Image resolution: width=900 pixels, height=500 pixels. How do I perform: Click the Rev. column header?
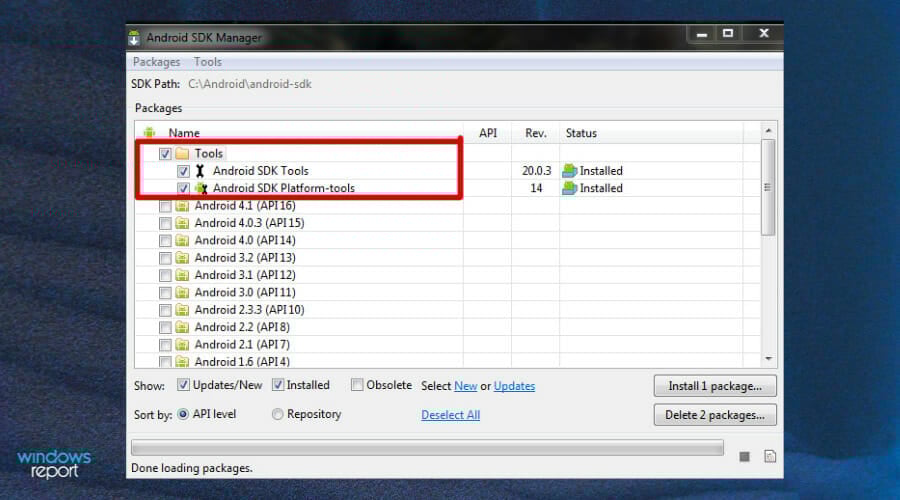tap(536, 133)
